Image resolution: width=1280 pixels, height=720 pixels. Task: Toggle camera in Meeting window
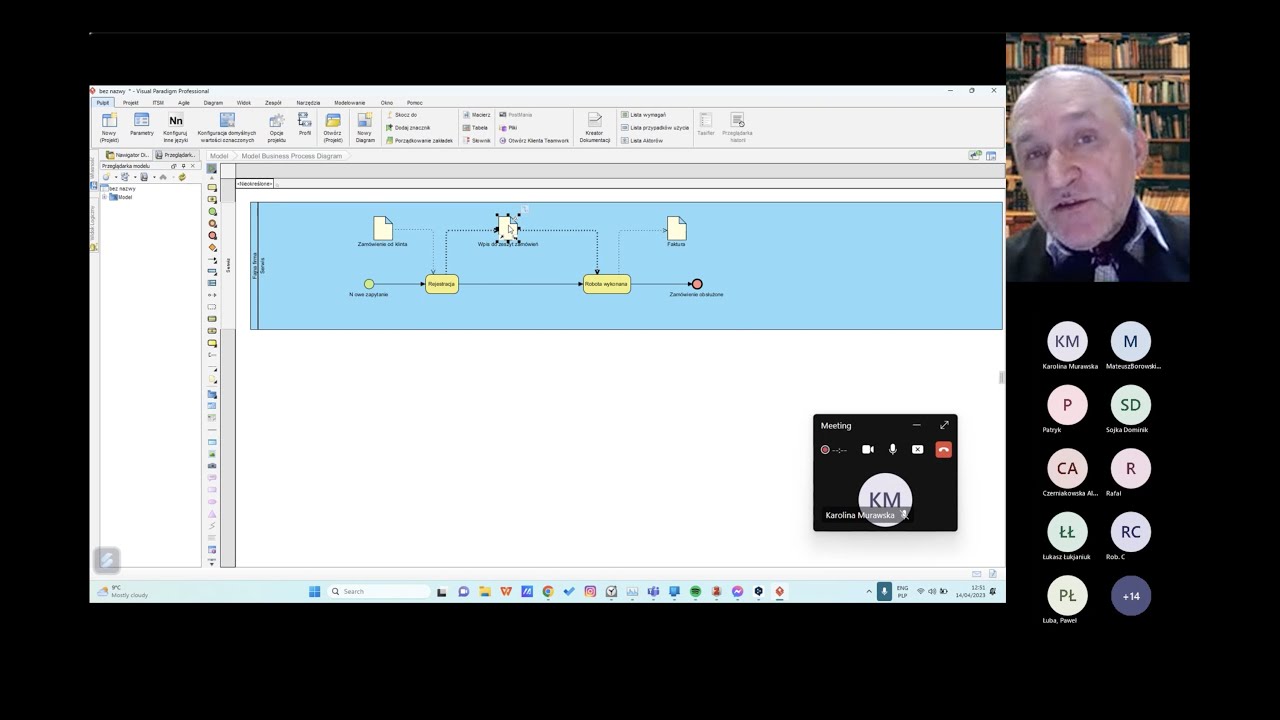click(x=868, y=450)
